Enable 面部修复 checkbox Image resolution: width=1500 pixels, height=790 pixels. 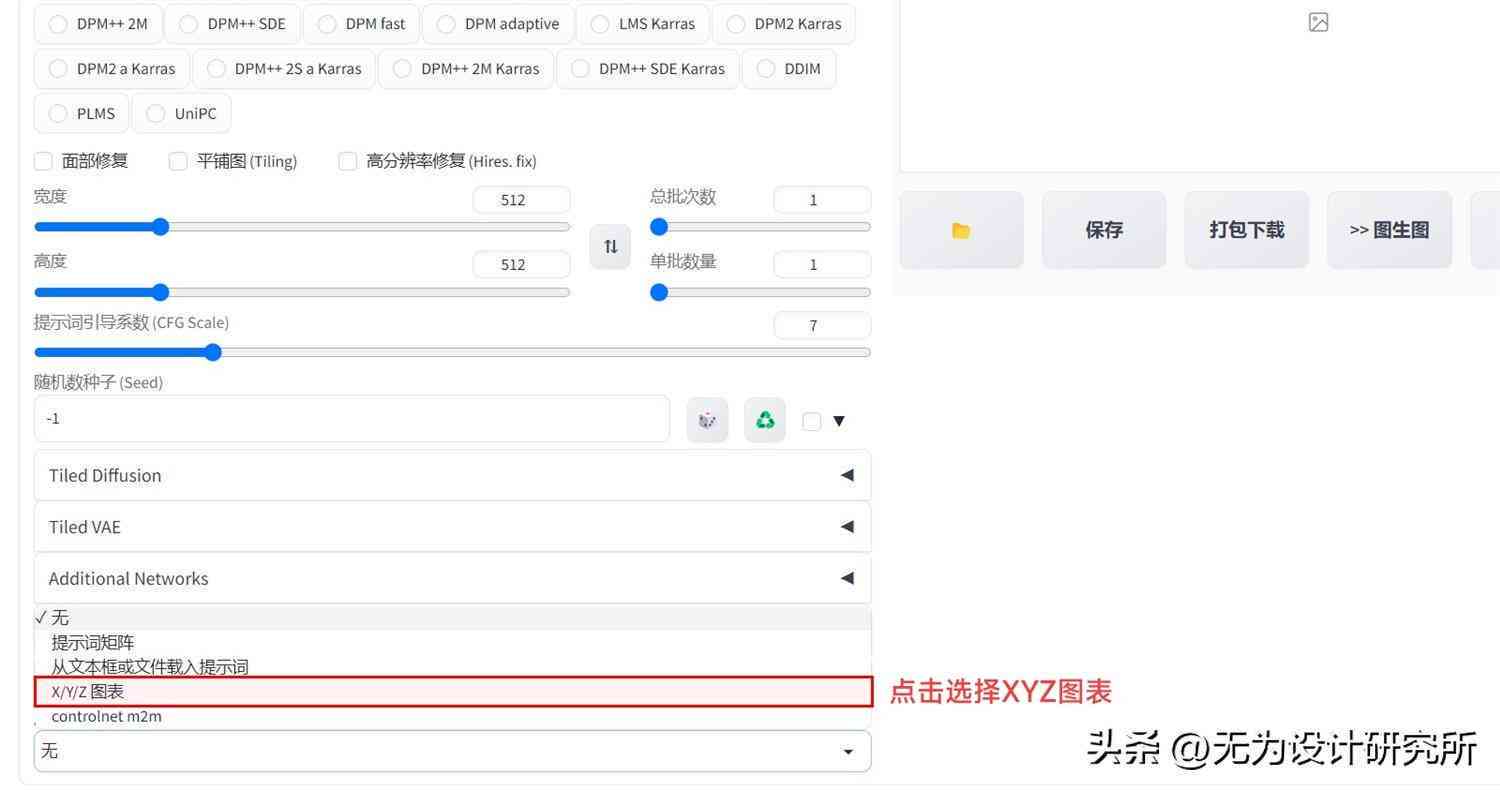tap(43, 161)
